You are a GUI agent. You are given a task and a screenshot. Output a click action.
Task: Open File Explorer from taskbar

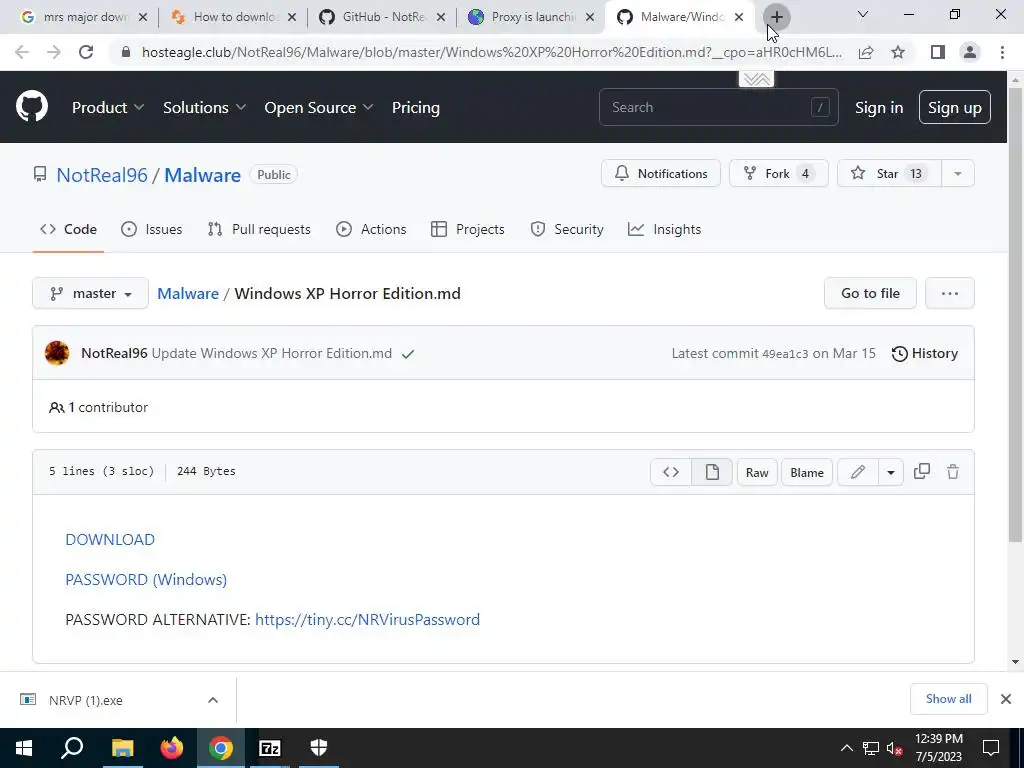[x=122, y=748]
